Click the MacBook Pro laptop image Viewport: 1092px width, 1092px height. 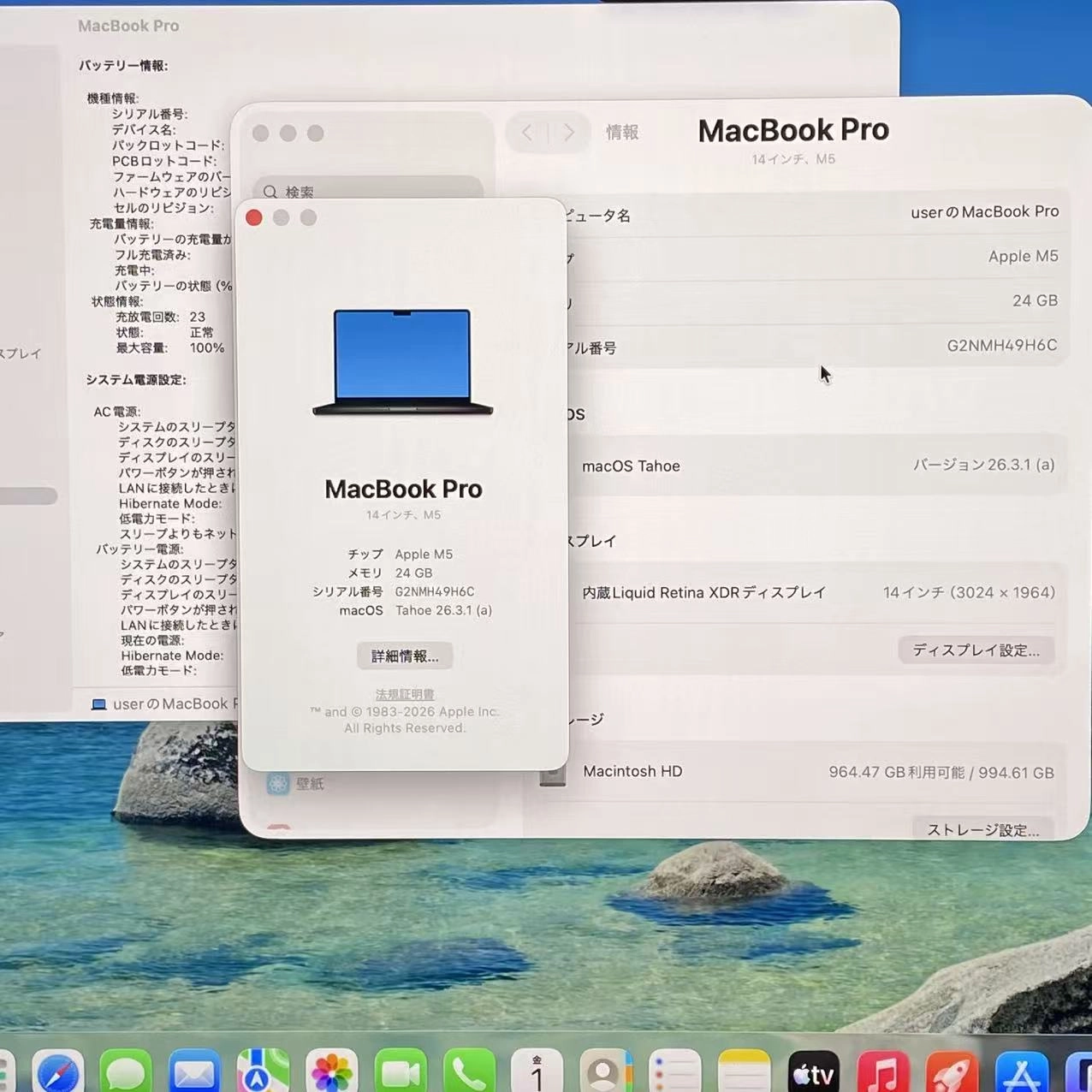coord(402,363)
